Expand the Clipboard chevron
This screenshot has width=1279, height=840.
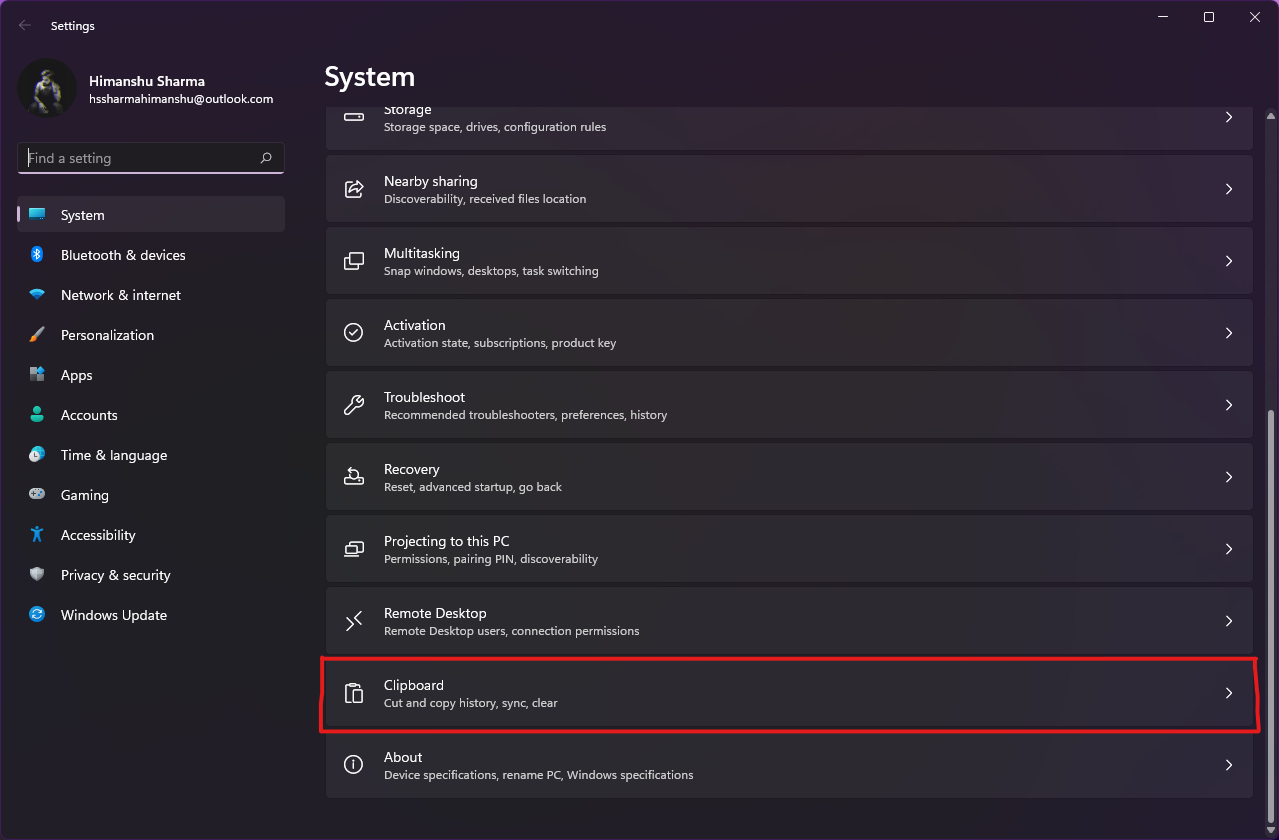[1229, 693]
